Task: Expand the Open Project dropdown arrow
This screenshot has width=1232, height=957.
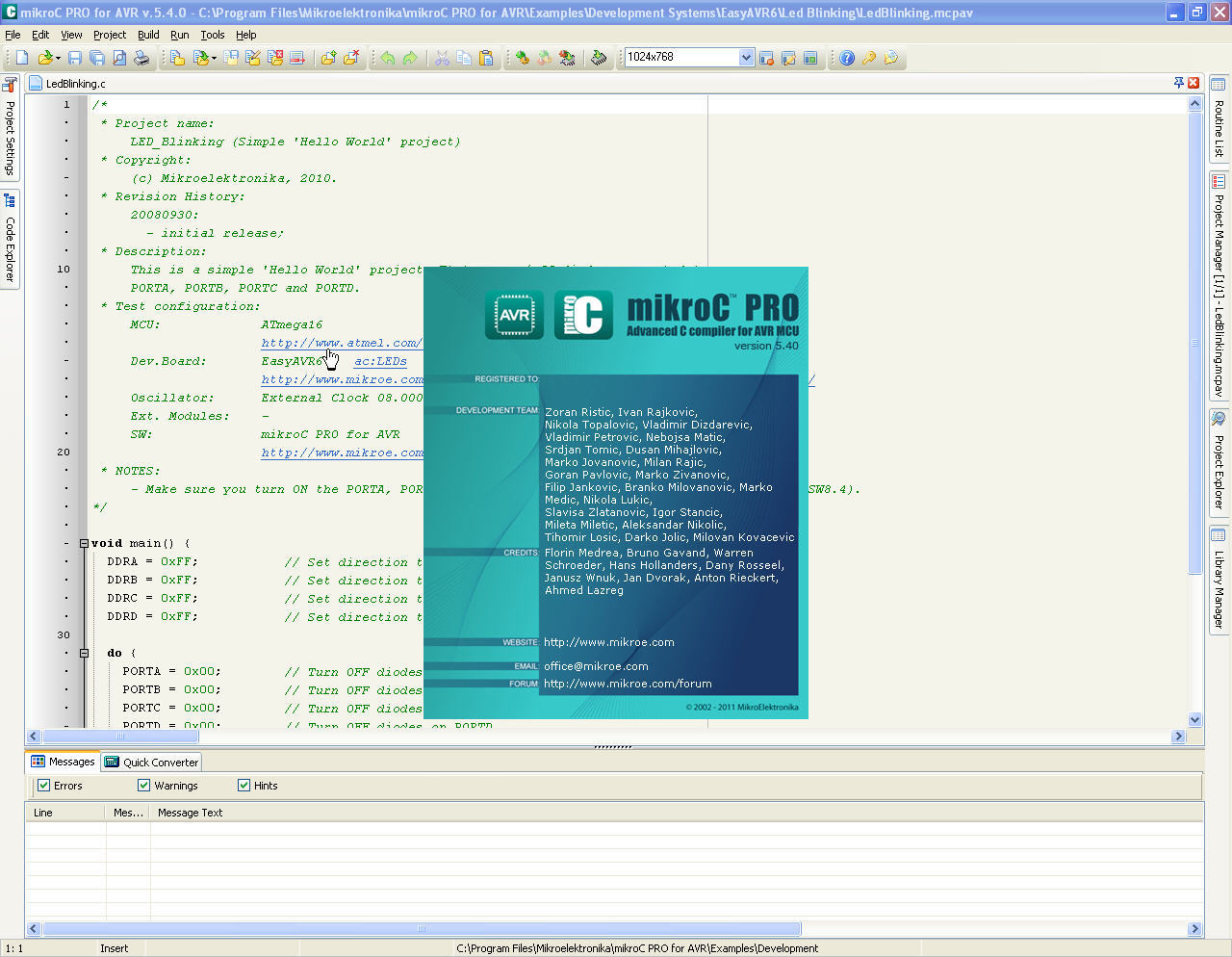Action: pyautogui.click(x=214, y=58)
